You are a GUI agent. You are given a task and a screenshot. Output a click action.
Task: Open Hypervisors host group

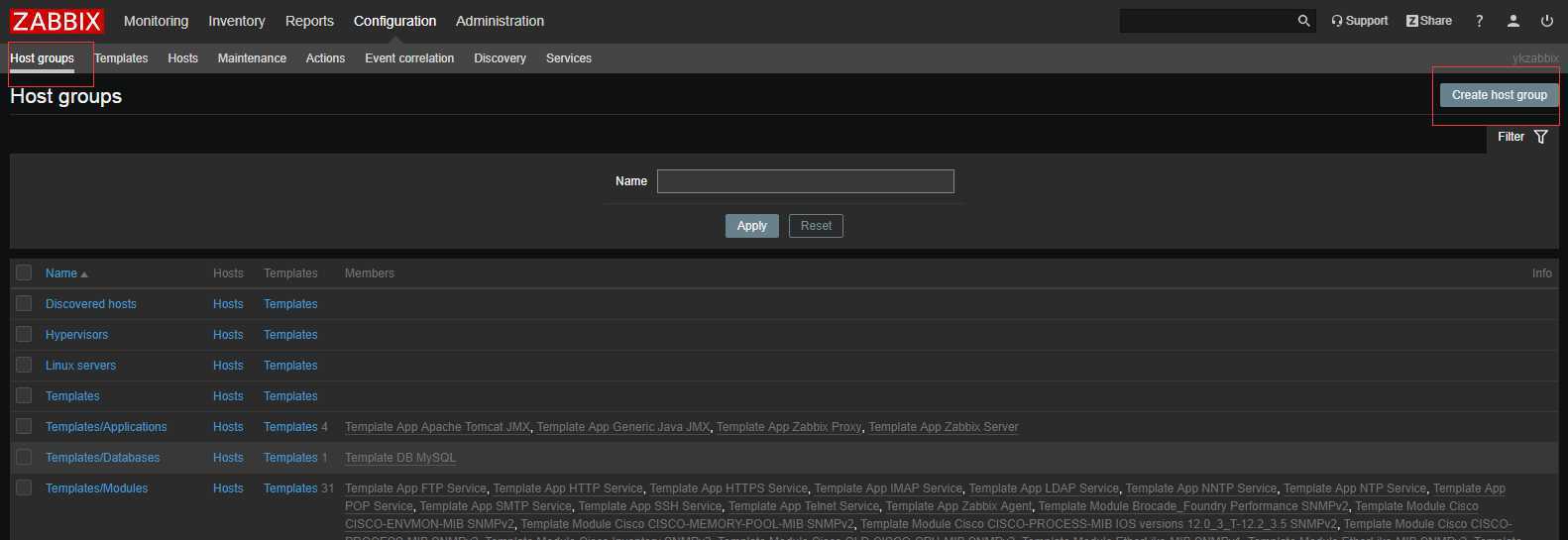pos(76,335)
